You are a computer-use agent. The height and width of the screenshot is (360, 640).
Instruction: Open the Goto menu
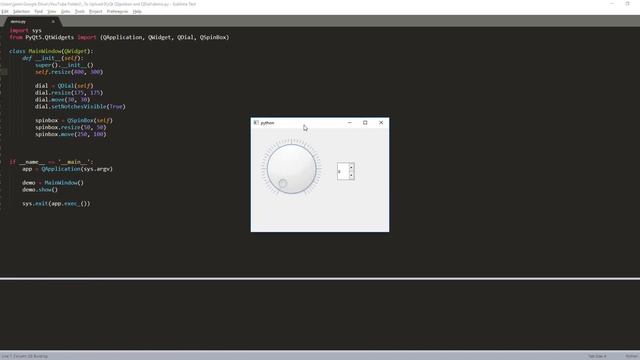pos(65,11)
